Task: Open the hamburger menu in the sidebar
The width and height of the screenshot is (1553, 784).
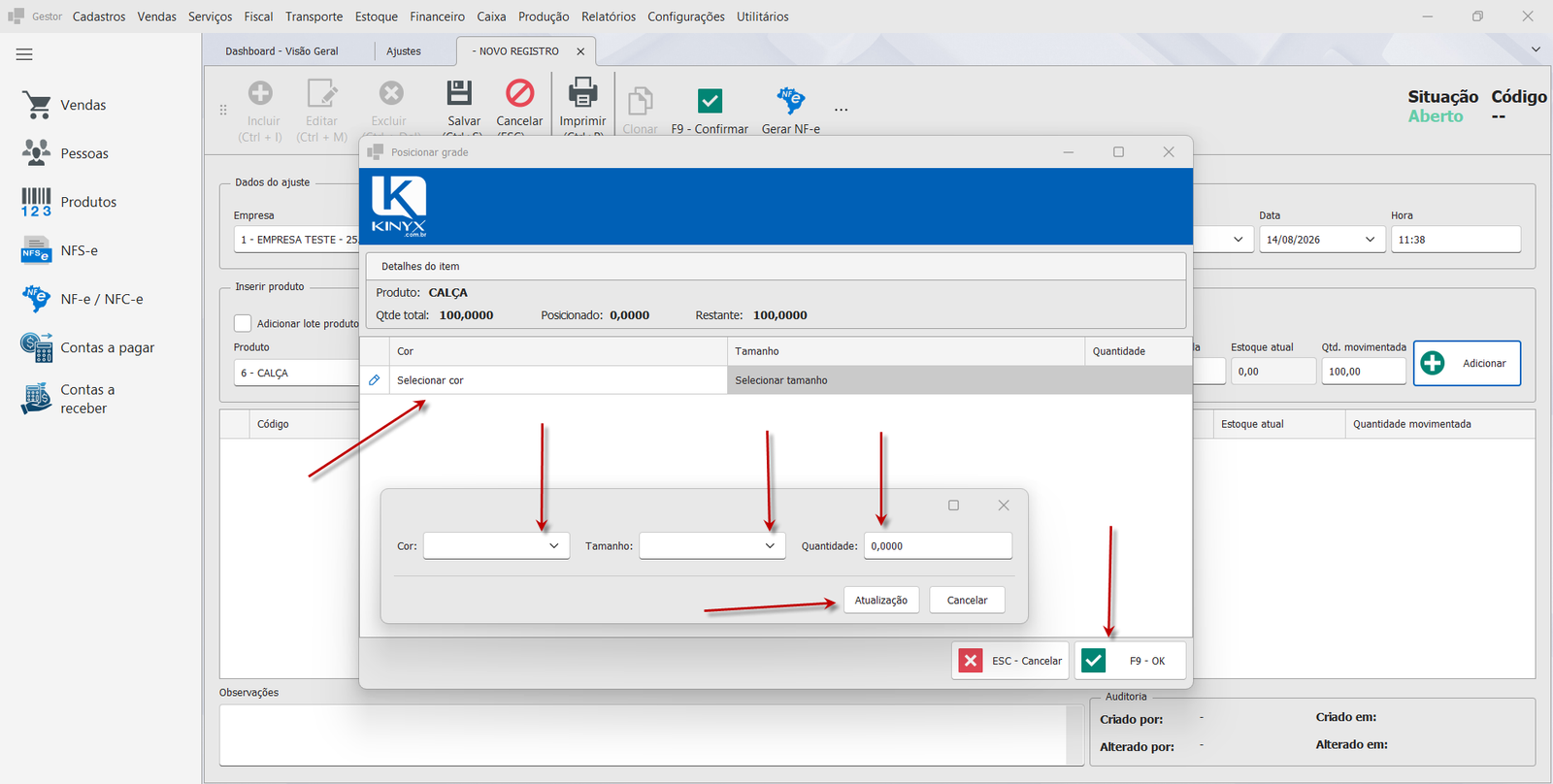Action: (x=24, y=54)
